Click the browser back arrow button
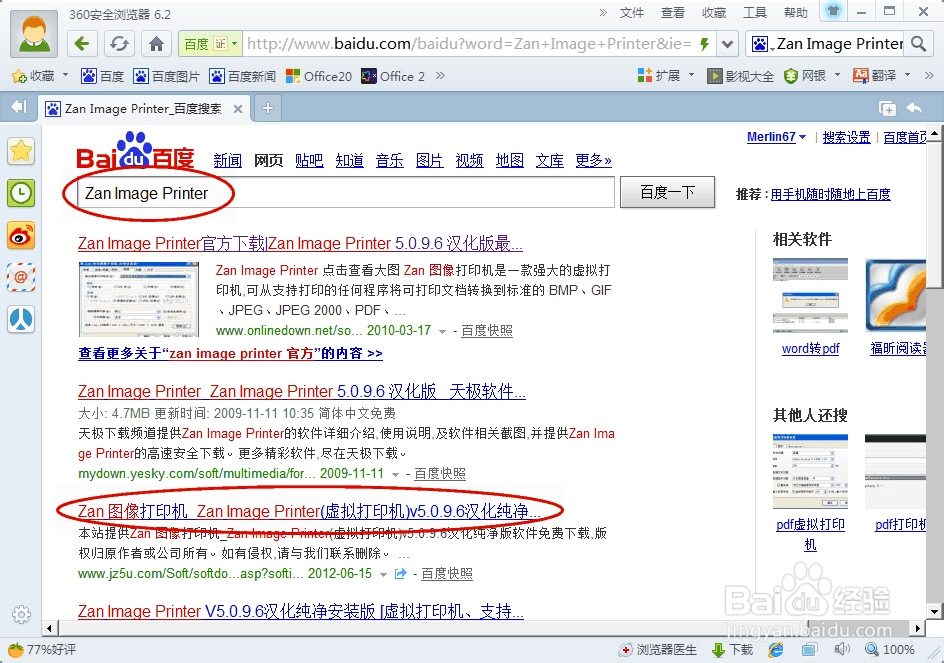The image size is (944, 663). click(82, 43)
